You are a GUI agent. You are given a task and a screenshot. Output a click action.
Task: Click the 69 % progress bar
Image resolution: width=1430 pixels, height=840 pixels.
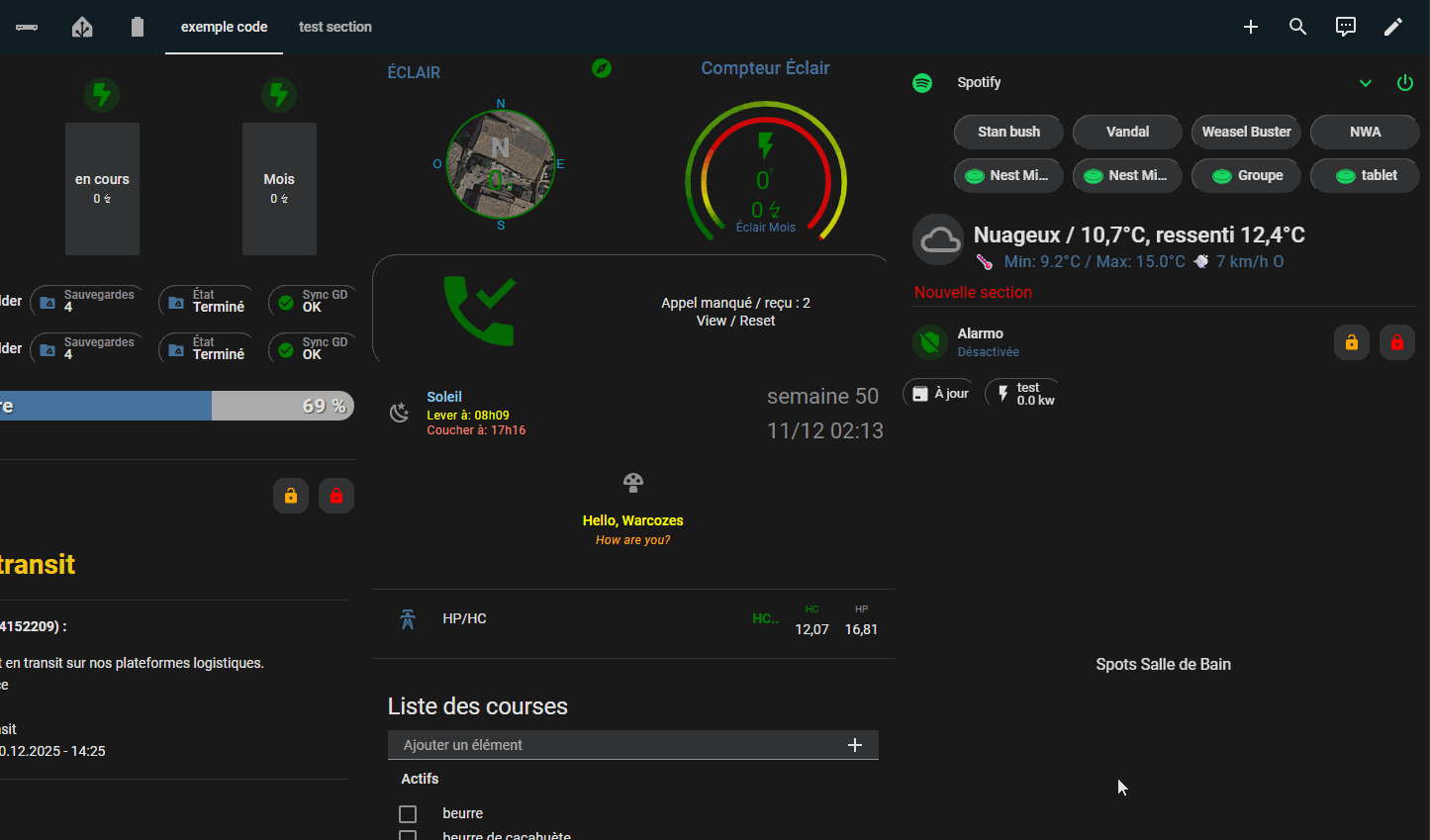point(176,406)
